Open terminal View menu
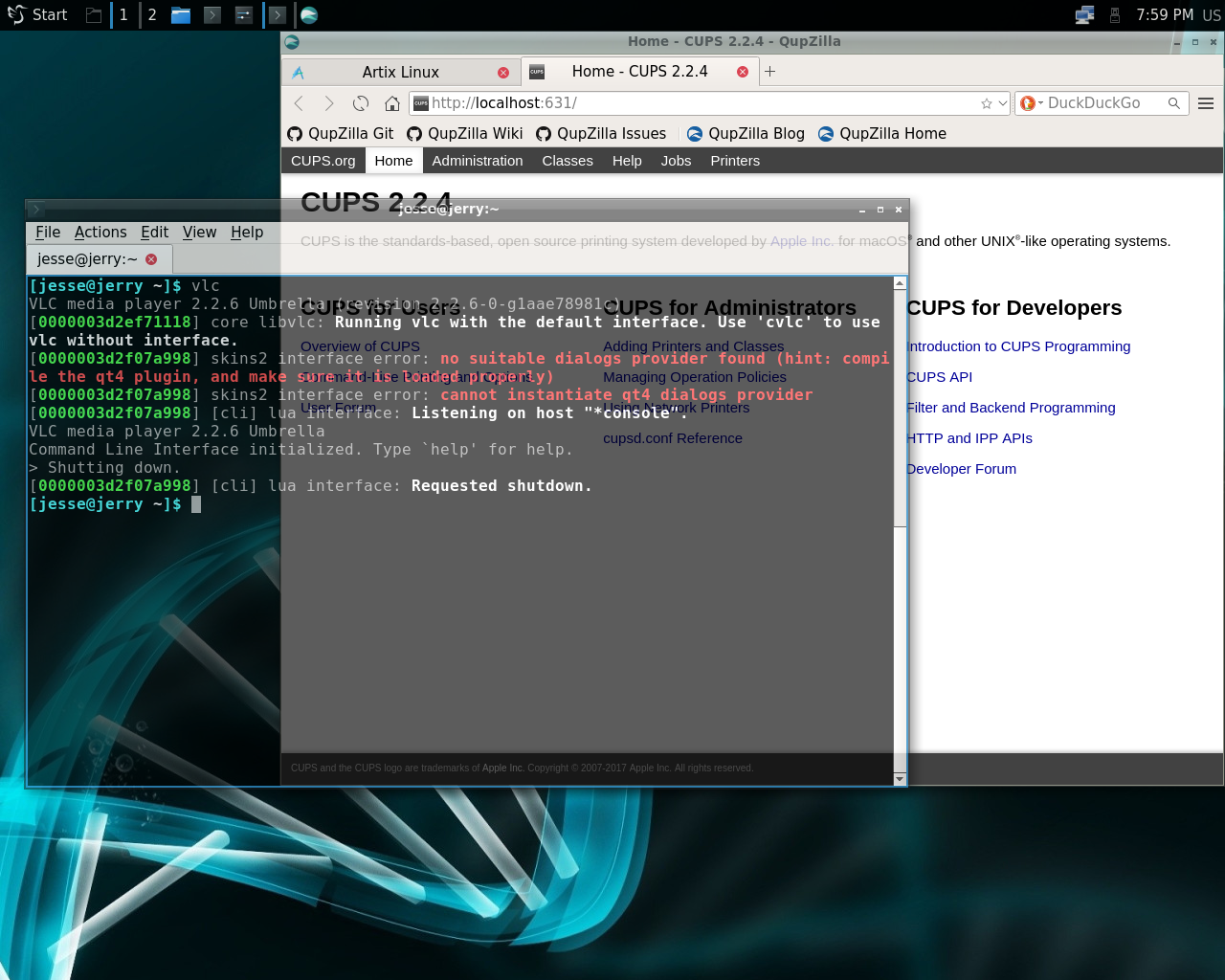1225x980 pixels. click(x=199, y=233)
